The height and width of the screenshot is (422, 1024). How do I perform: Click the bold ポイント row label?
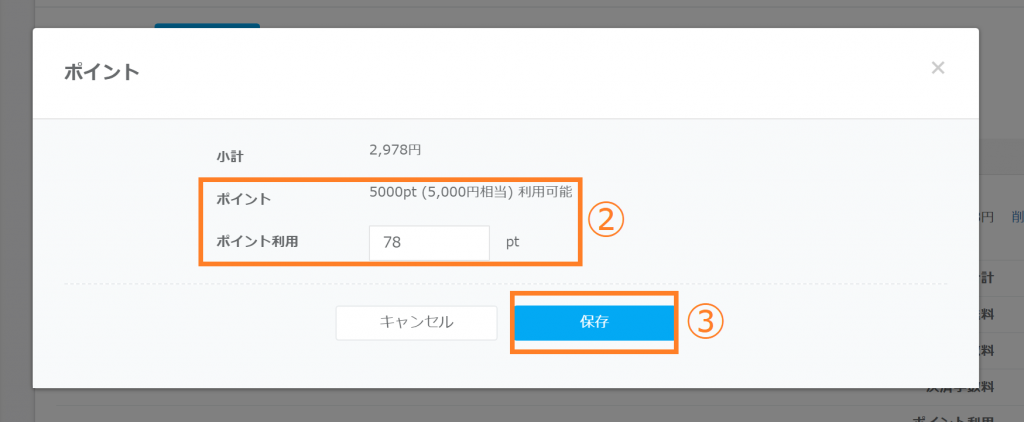tap(244, 199)
